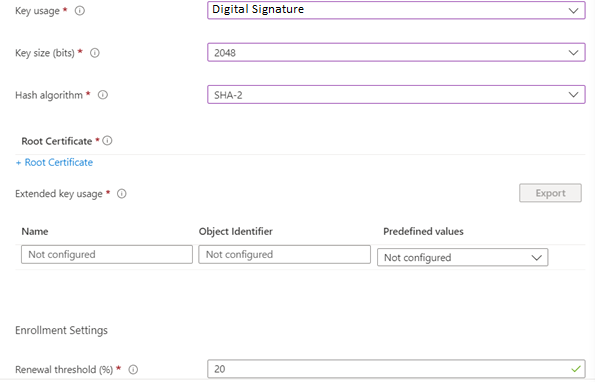
Task: Click the info icon beside Renewal threshold (%)
Action: (133, 369)
